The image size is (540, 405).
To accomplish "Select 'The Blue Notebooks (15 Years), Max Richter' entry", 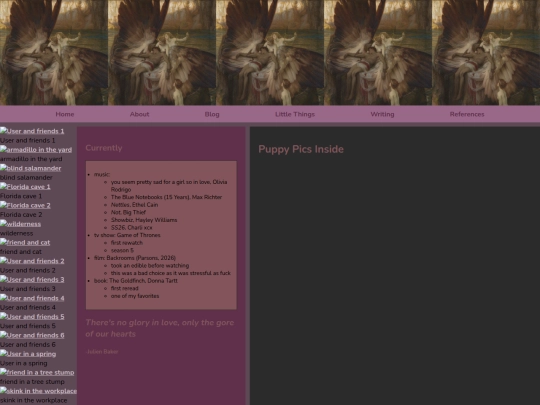I will [x=166, y=197].
